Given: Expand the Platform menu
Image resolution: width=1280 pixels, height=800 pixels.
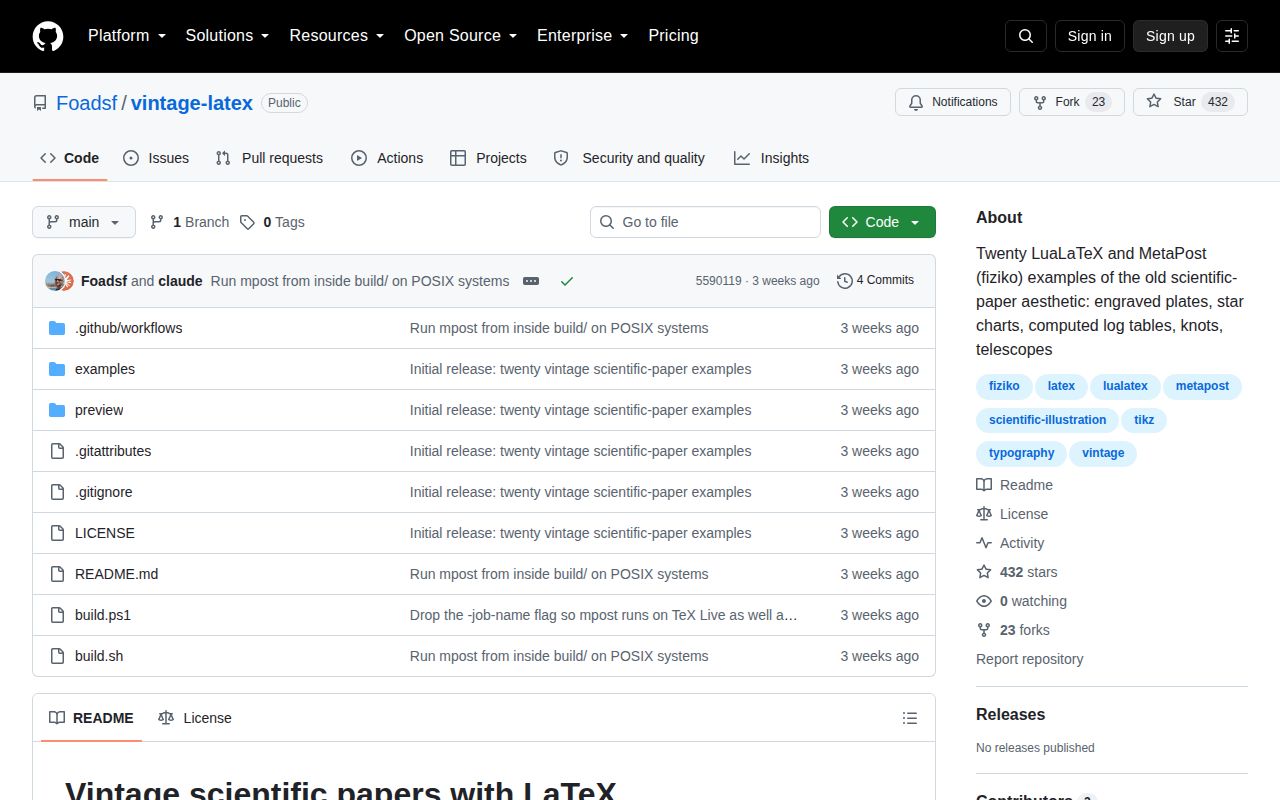Looking at the screenshot, I should click(126, 36).
